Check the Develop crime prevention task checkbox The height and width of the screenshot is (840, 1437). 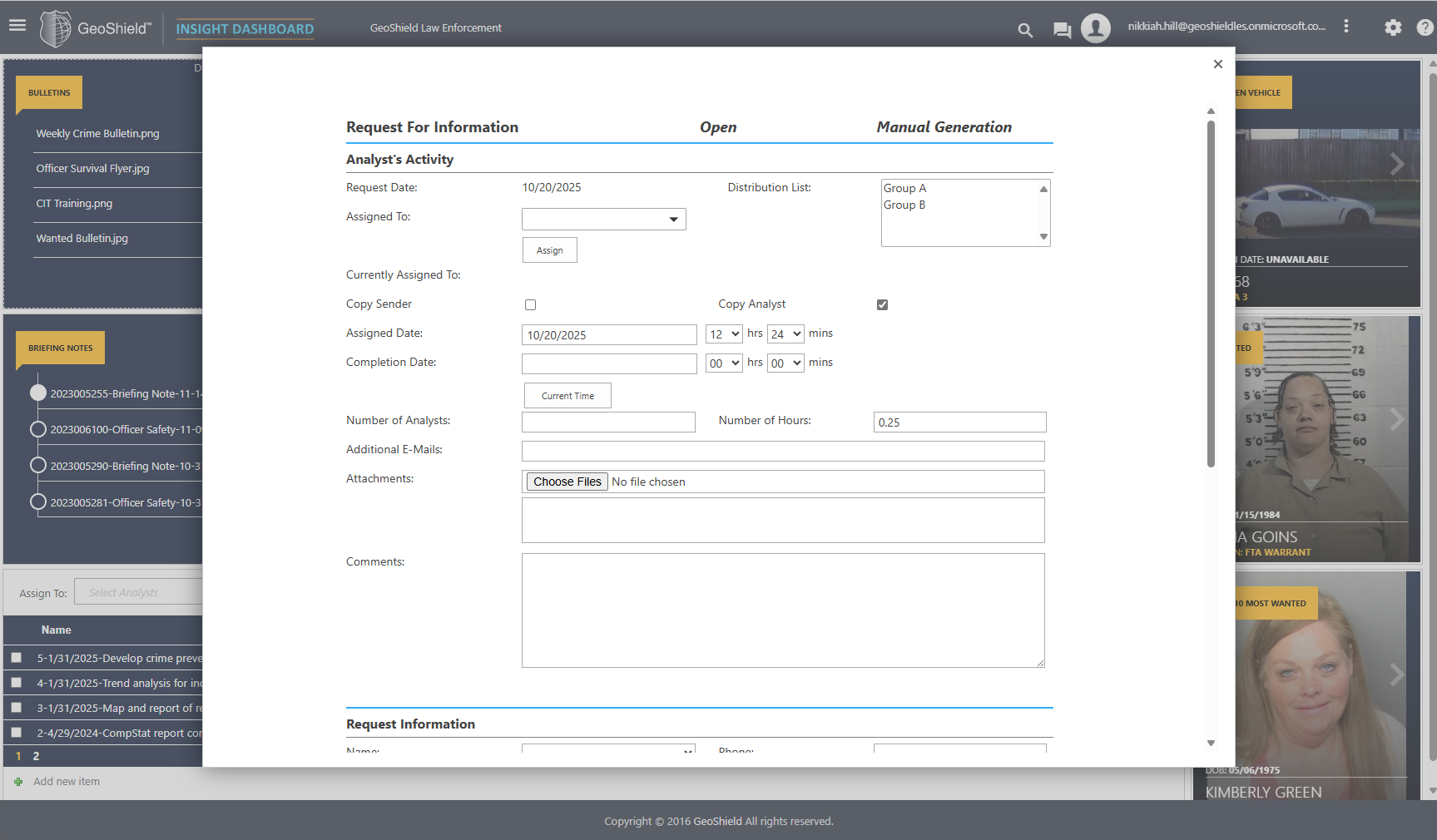coord(16,658)
